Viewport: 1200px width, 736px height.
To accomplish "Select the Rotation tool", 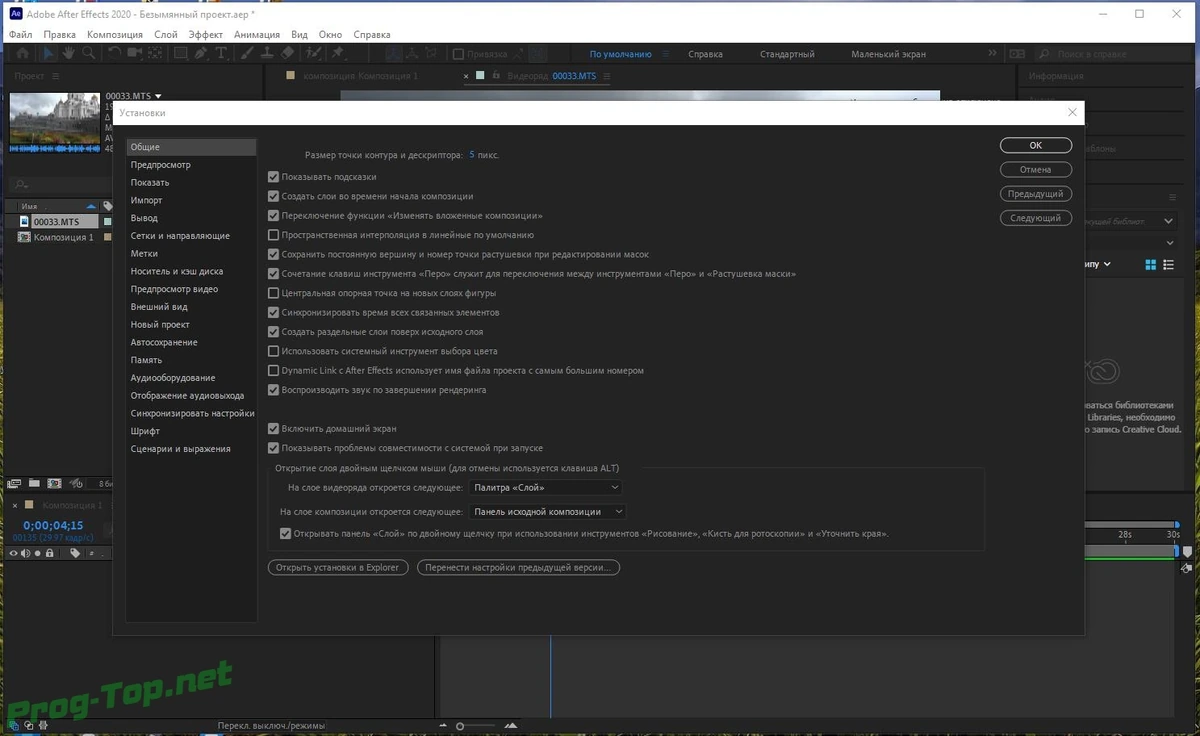I will click(115, 53).
